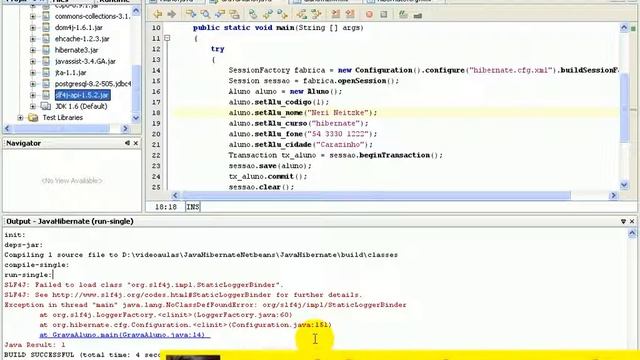The width and height of the screenshot is (640, 360).
Task: Click the NoClassDefFoundError exception output line
Action: click(x=205, y=305)
